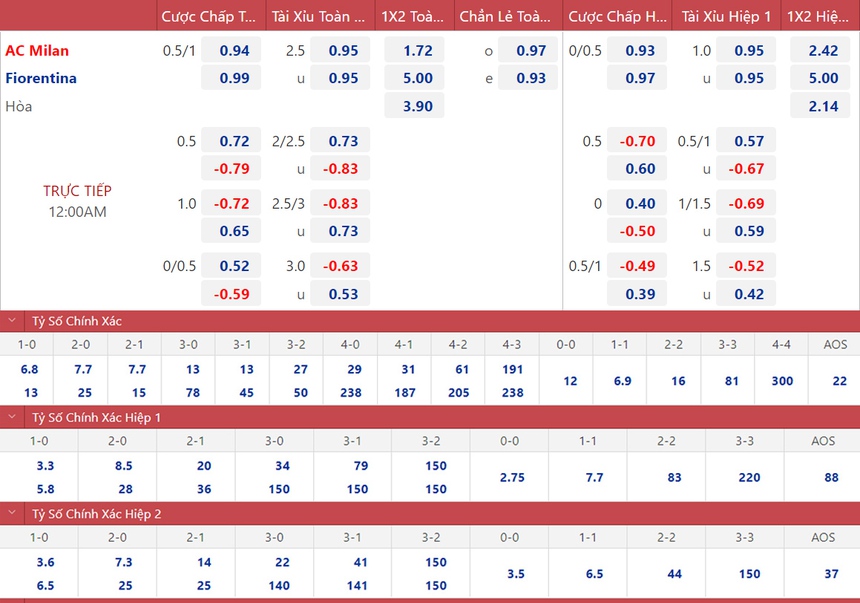Select the Tài Xỉu Hiệp 1 column header
860x603 pixels.
(726, 16)
